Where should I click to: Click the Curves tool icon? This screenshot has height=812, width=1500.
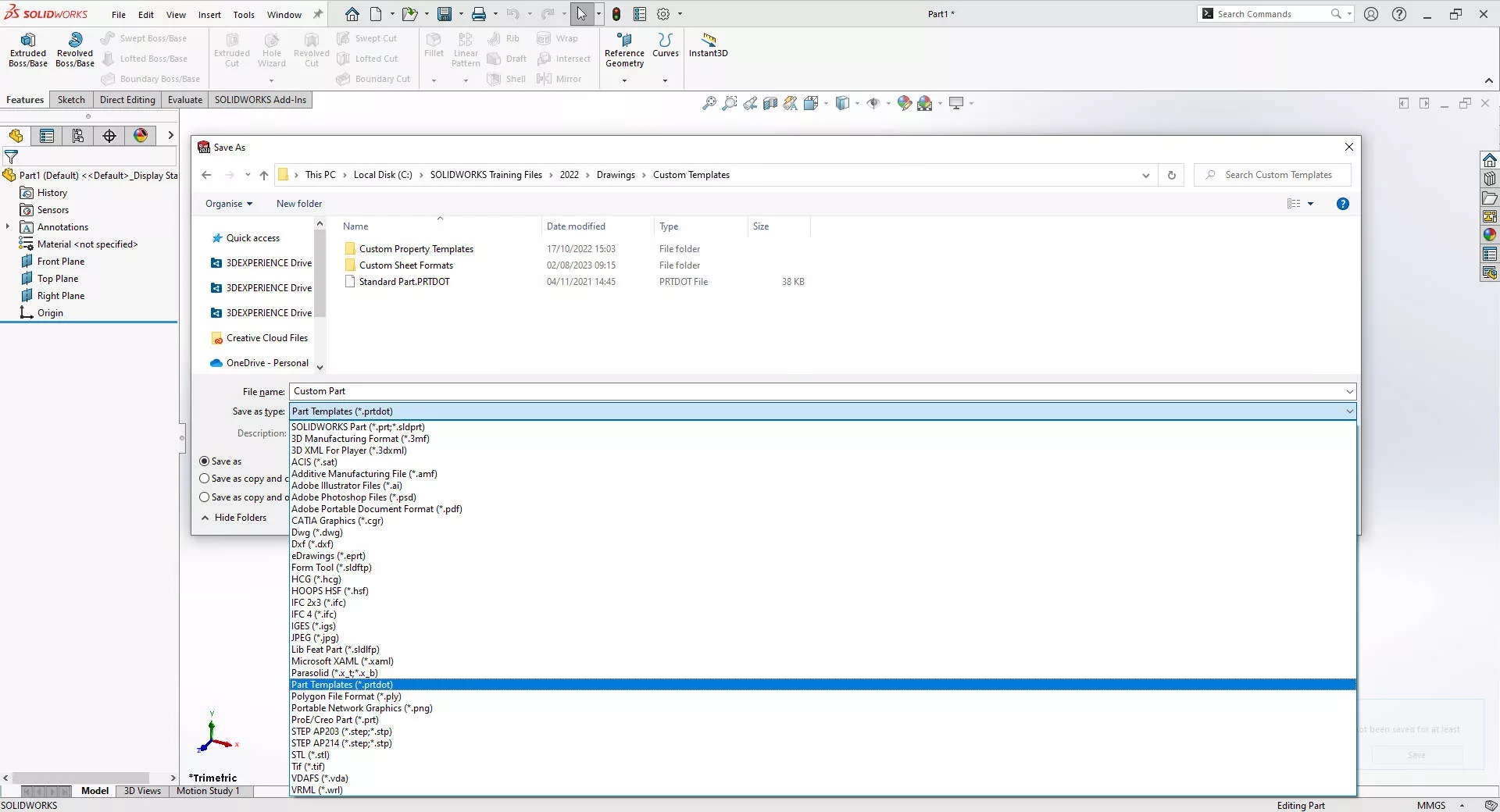pyautogui.click(x=665, y=41)
